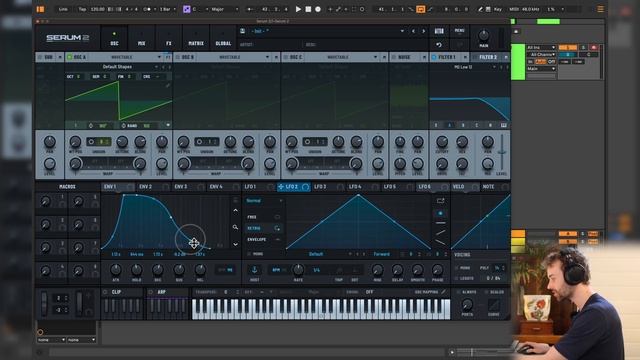This screenshot has width=640, height=360.
Task: Toggle the LFO MONO checkbox
Action: [249, 254]
